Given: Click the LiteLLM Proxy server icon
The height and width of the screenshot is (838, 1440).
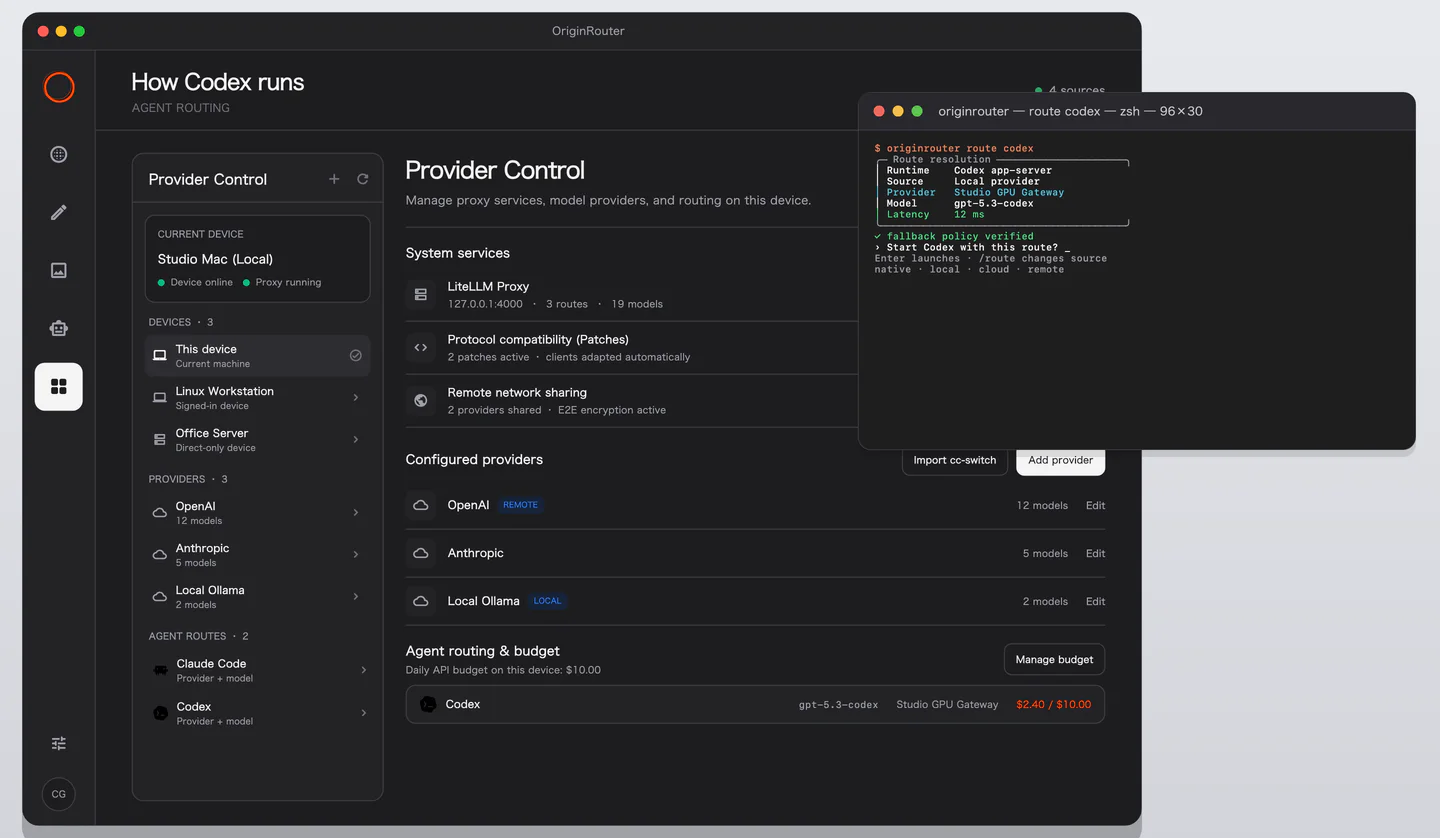Looking at the screenshot, I should pyautogui.click(x=421, y=294).
